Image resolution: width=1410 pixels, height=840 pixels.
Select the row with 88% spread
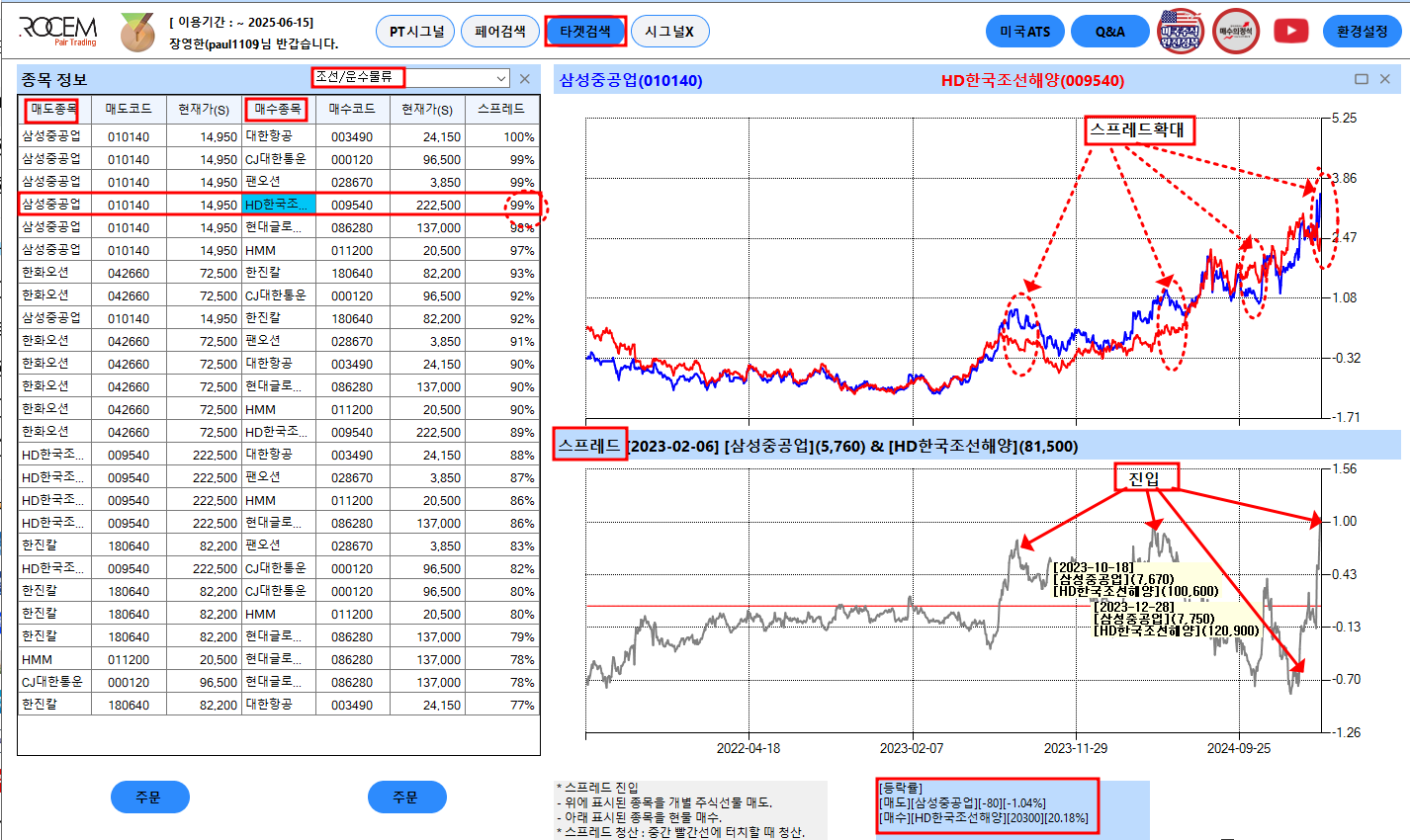pos(279,455)
